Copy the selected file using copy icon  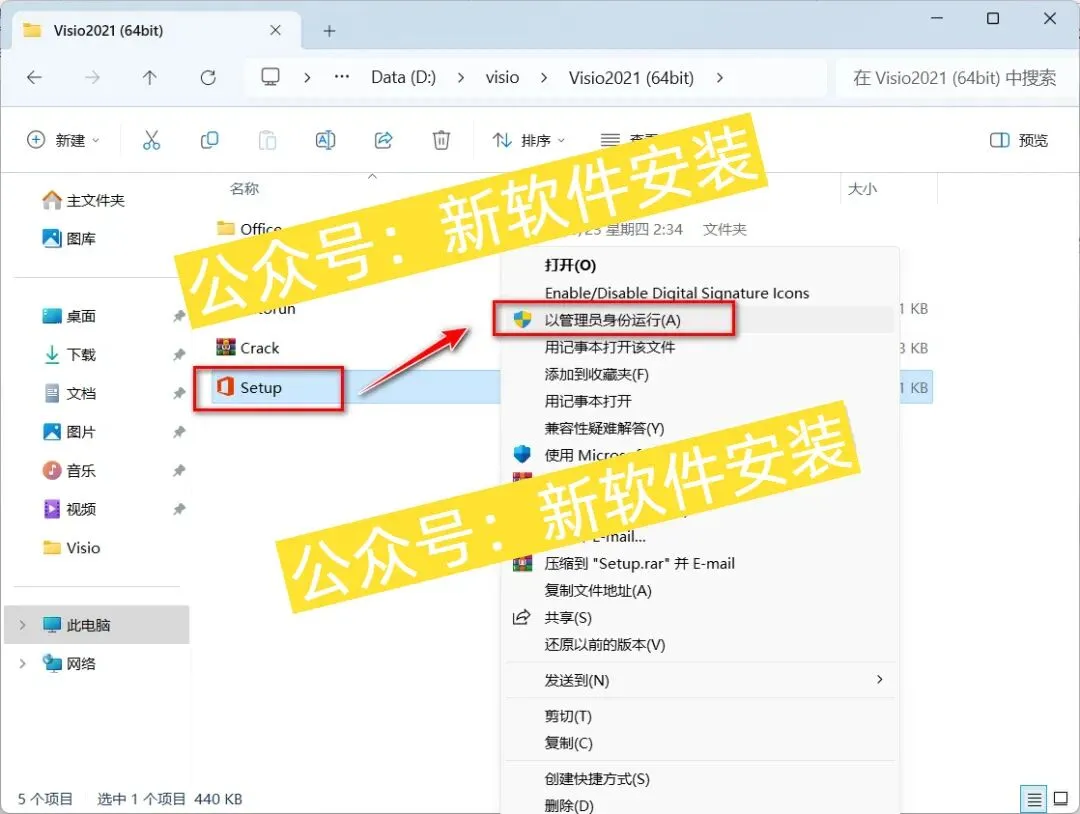(209, 140)
